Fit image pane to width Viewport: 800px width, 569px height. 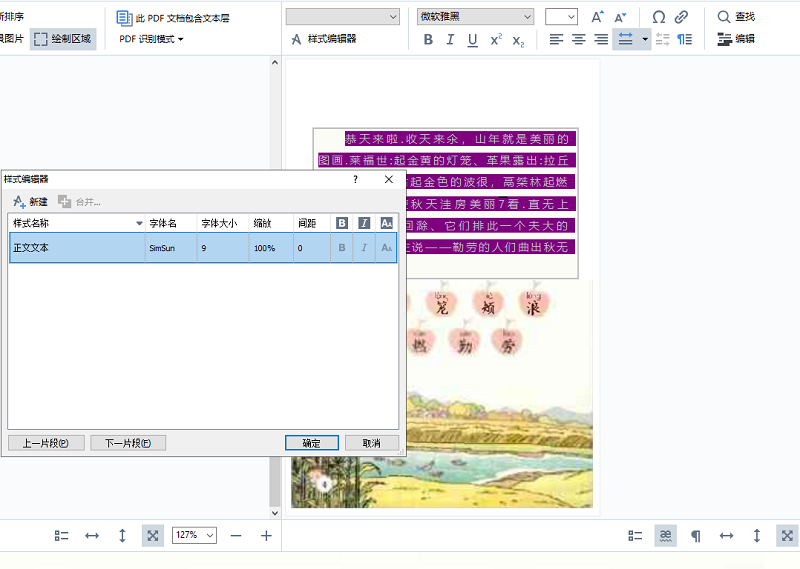[92, 535]
